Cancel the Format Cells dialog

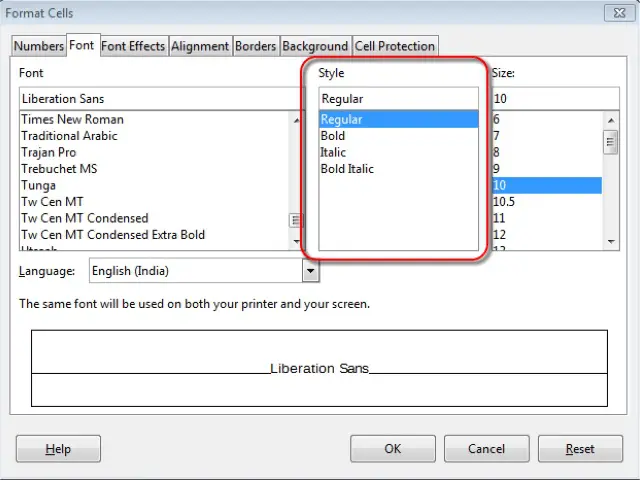487,449
